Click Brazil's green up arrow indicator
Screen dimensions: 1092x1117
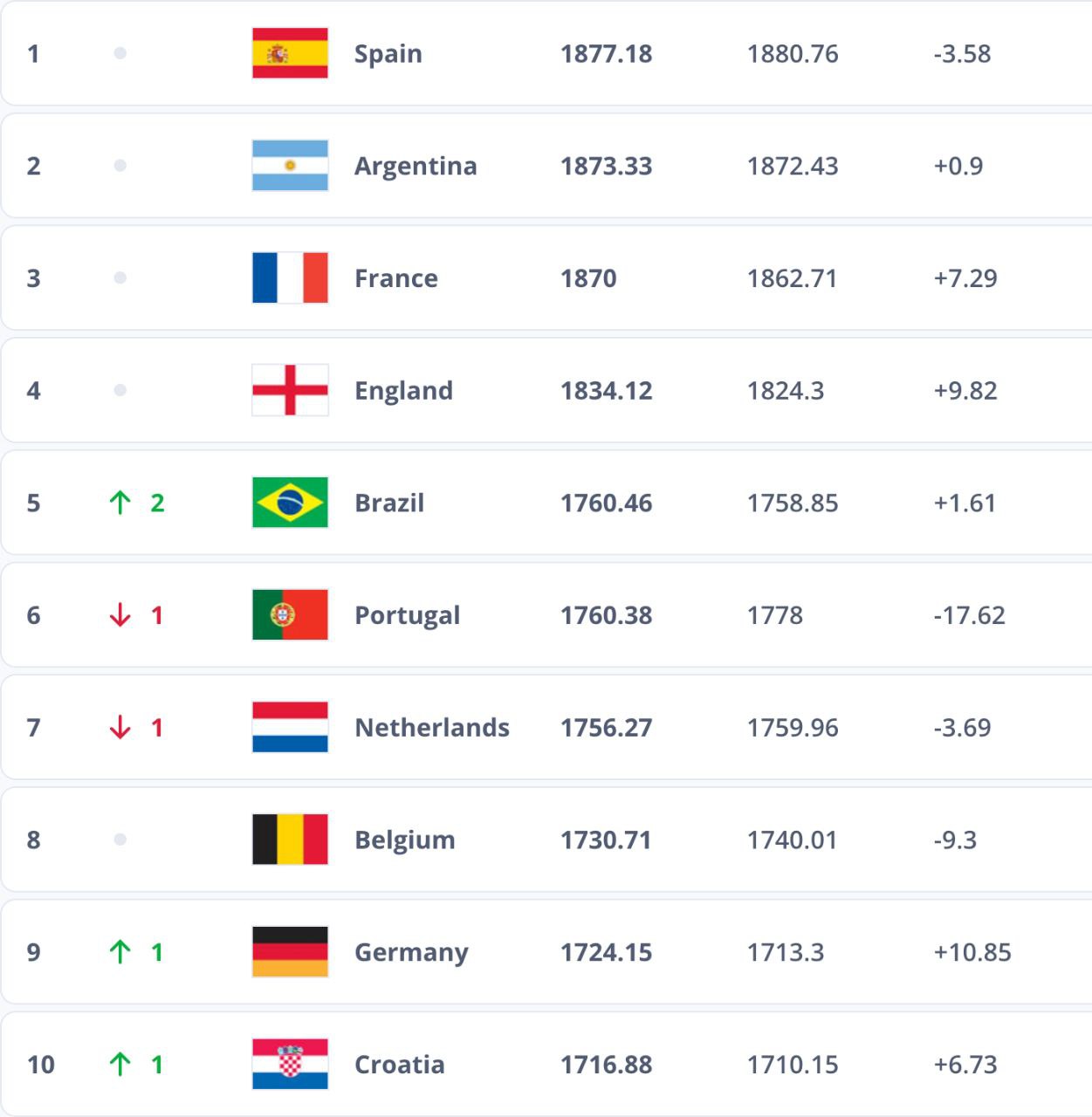click(x=120, y=503)
